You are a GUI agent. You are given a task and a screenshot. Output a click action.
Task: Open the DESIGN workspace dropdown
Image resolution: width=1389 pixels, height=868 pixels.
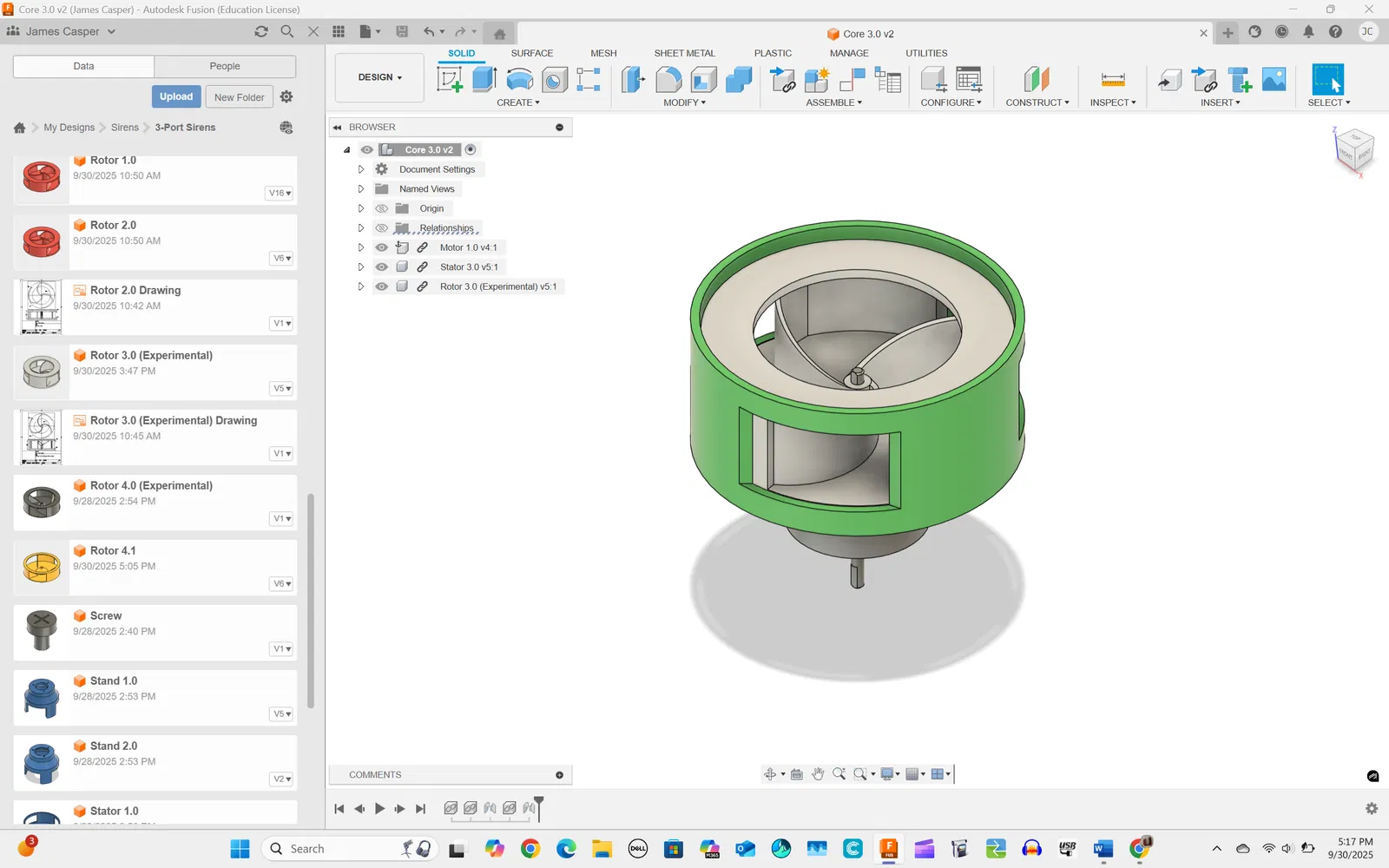click(x=379, y=77)
